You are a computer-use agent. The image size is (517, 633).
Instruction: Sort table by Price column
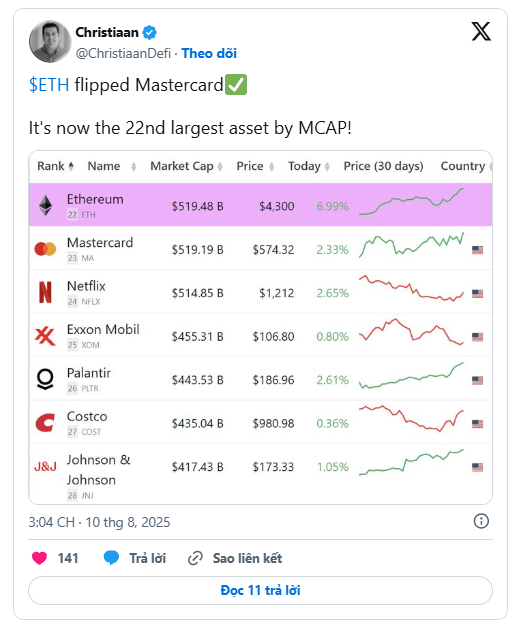(x=255, y=166)
